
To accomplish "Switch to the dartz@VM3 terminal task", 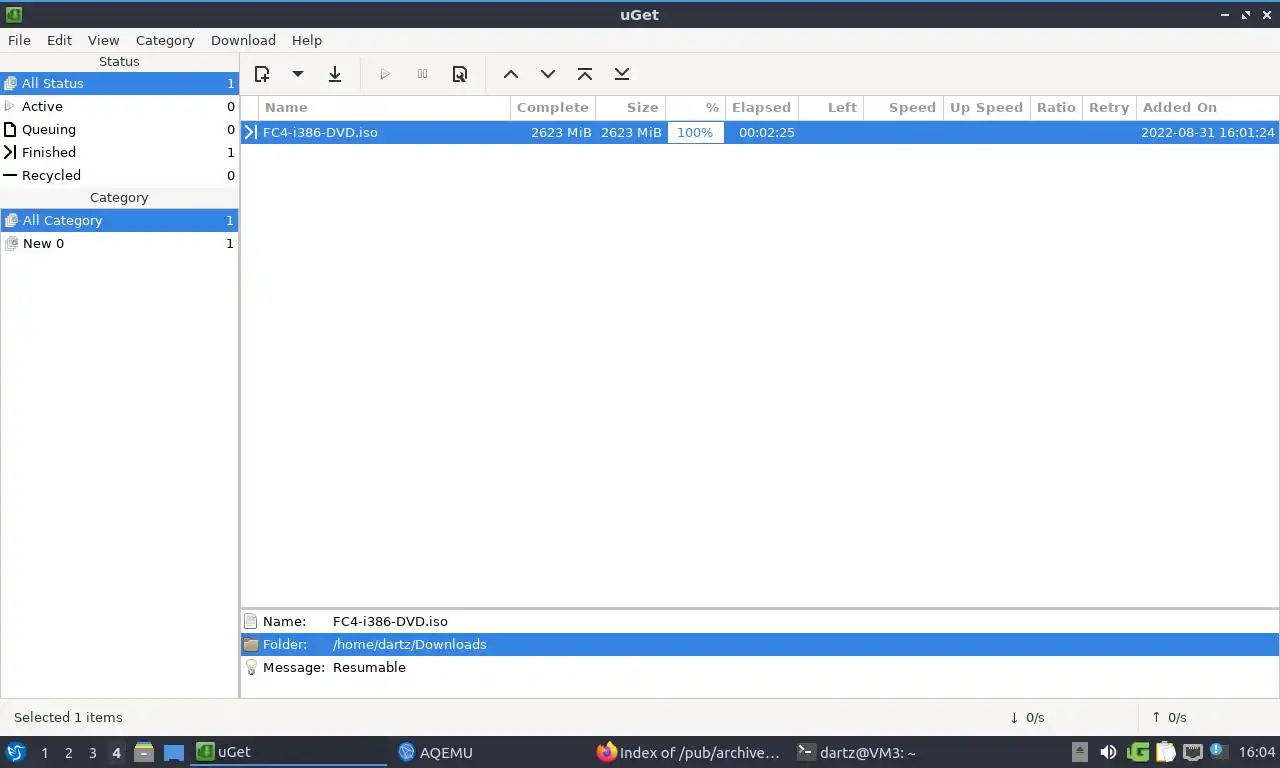I will (889, 752).
